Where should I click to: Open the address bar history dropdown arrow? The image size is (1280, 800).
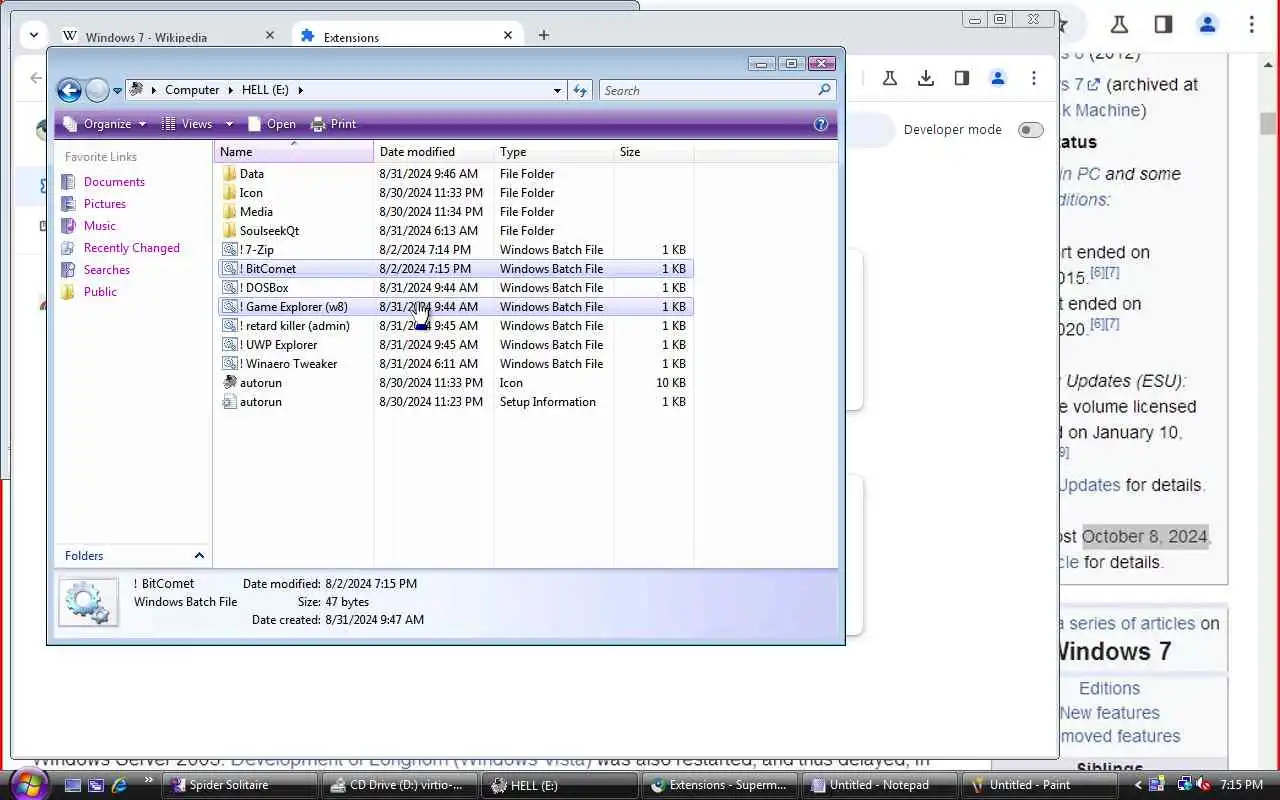pyautogui.click(x=557, y=90)
